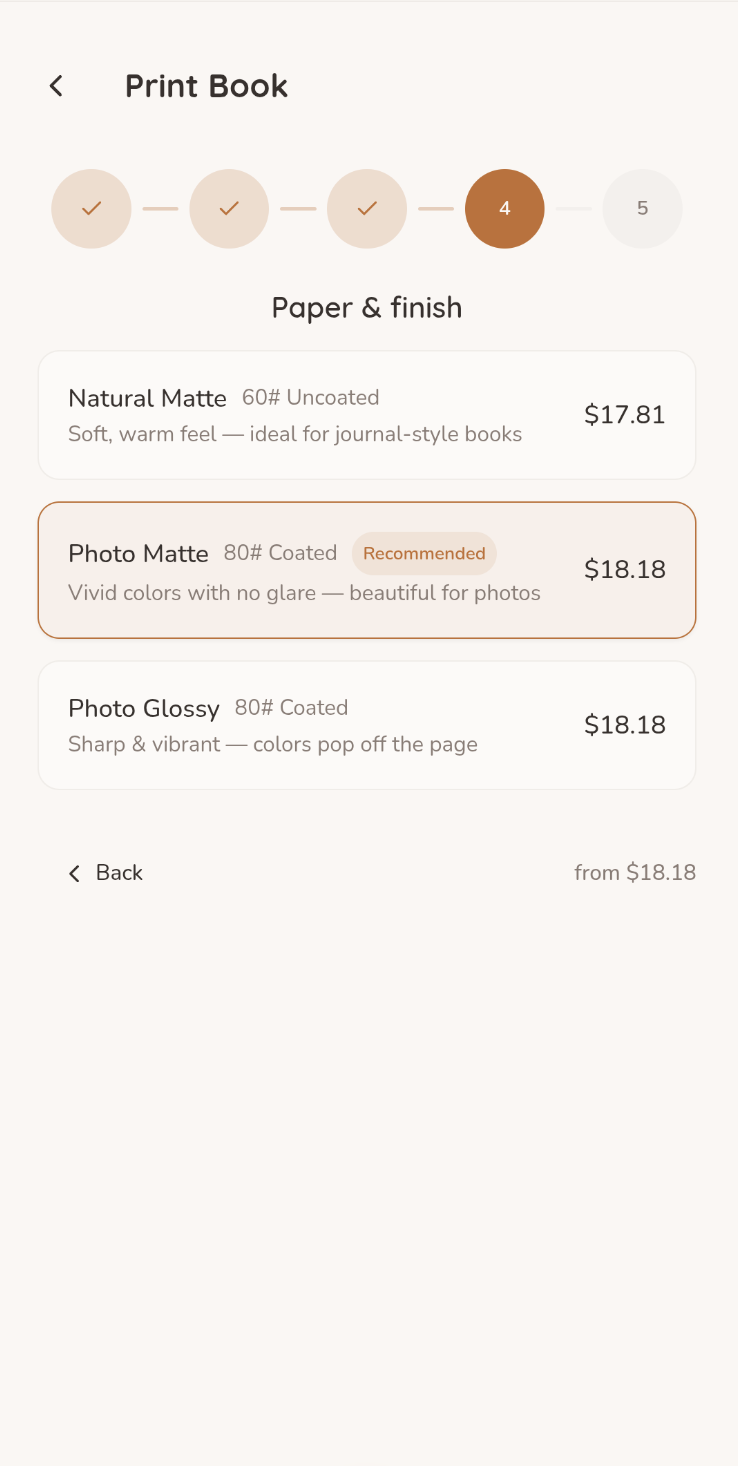738x1466 pixels.
Task: Select the Natural Matte paper option
Action: coord(367,415)
